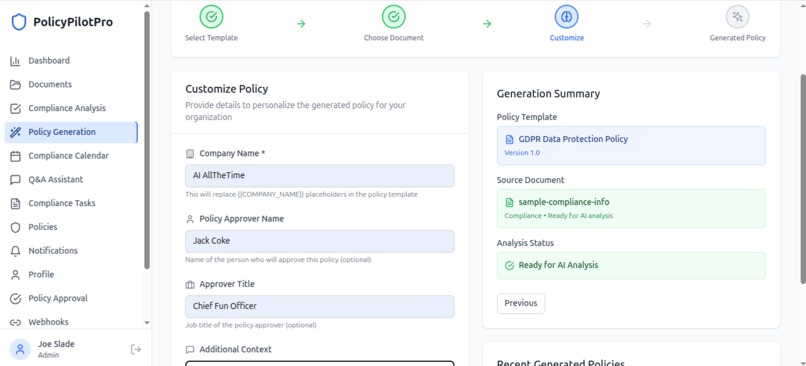This screenshot has width=806, height=366.
Task: Click the Compliance Analysis checkbox icon
Action: click(x=15, y=108)
